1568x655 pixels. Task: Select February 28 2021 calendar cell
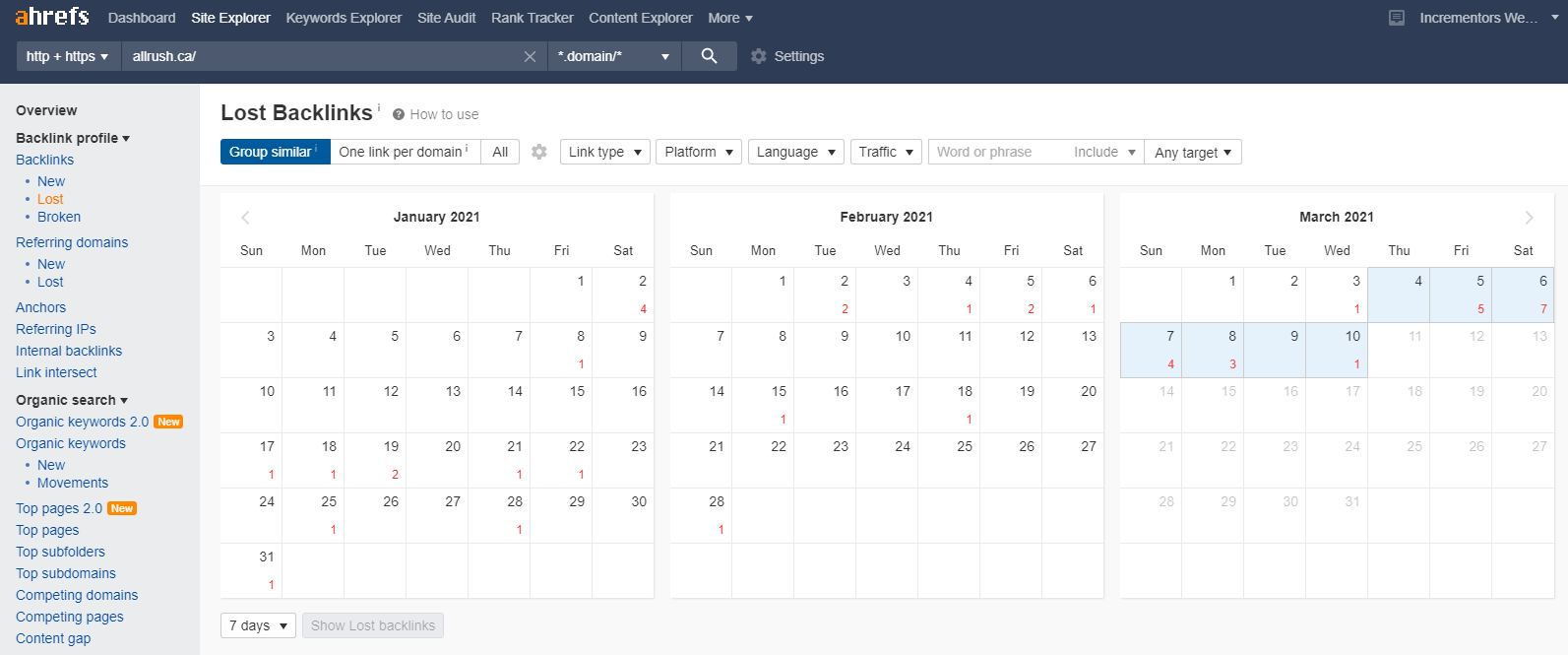click(x=701, y=515)
